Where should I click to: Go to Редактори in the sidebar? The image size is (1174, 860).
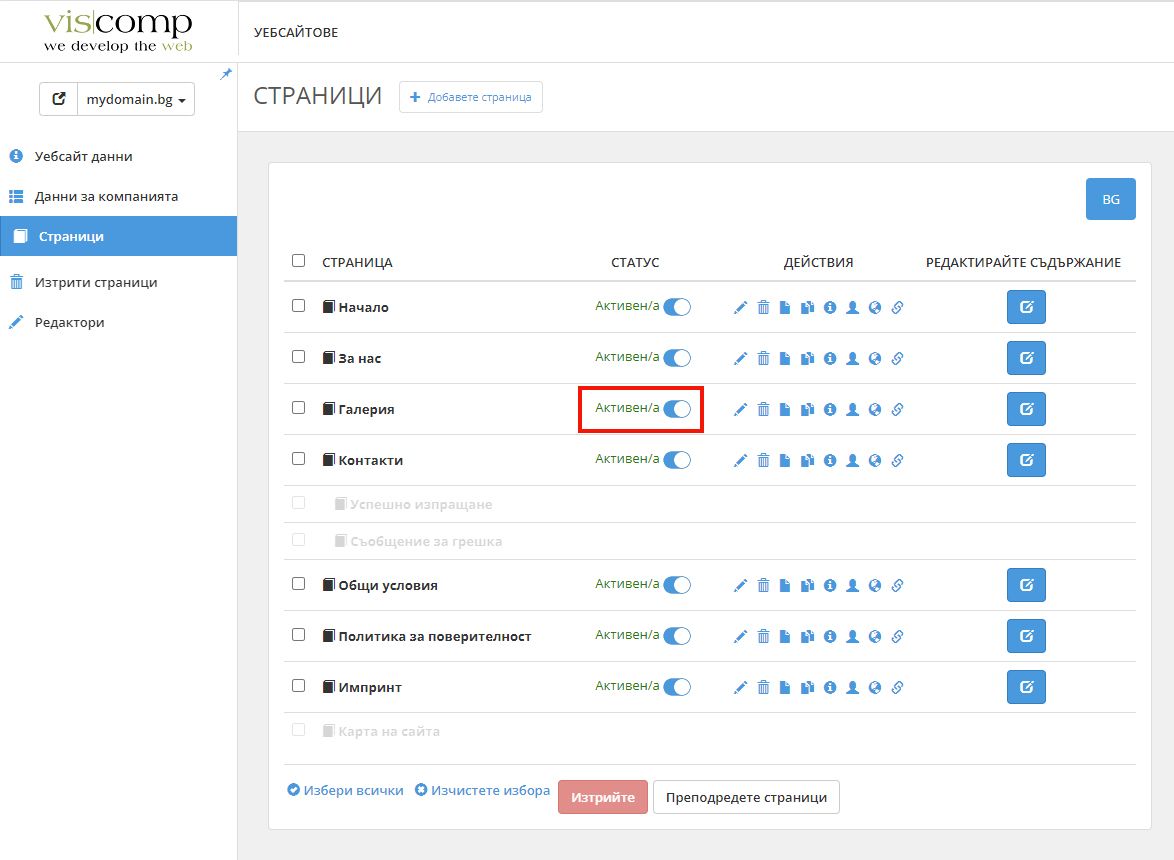point(69,323)
